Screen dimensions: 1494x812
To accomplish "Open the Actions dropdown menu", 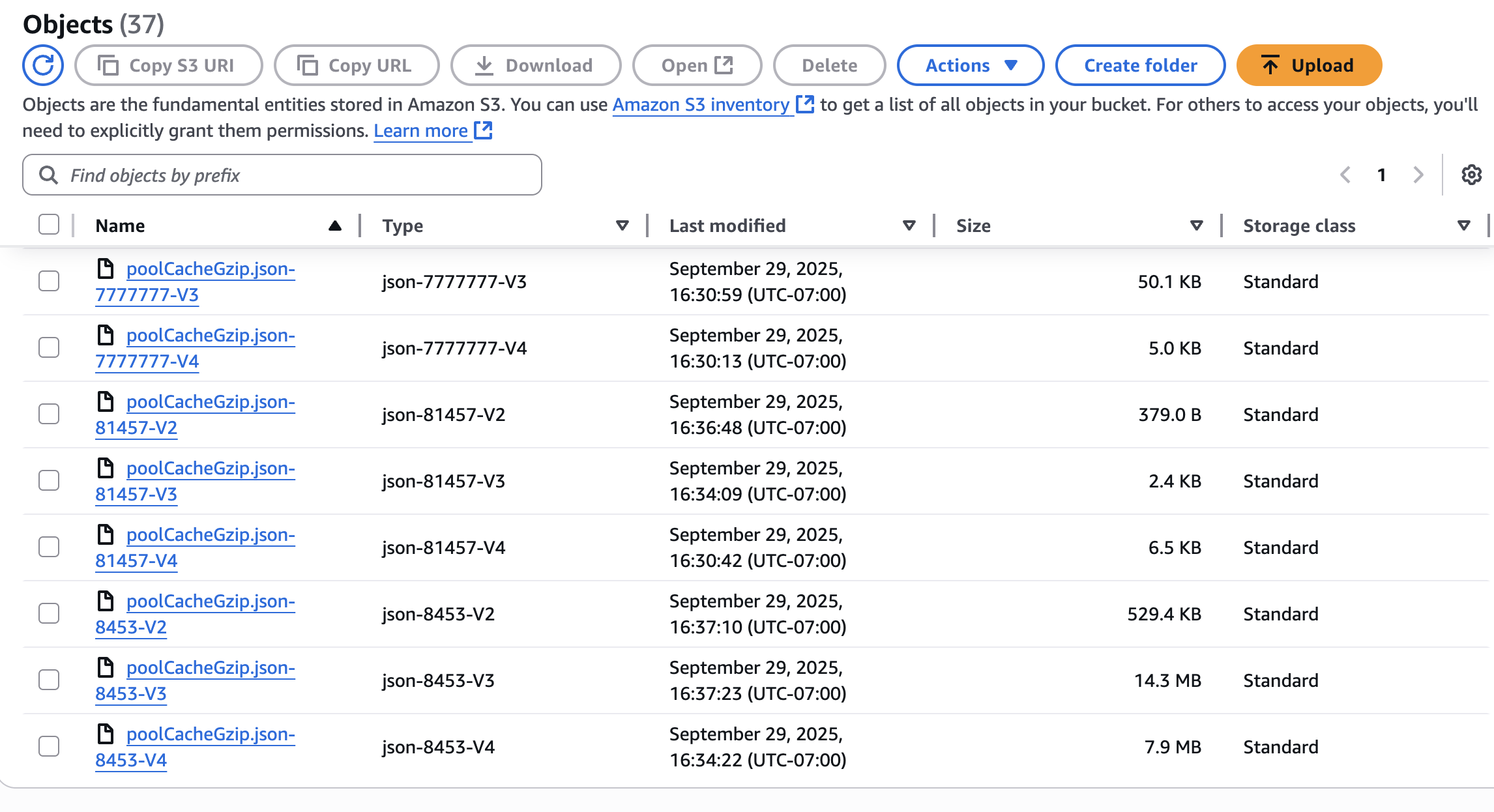I will (971, 65).
